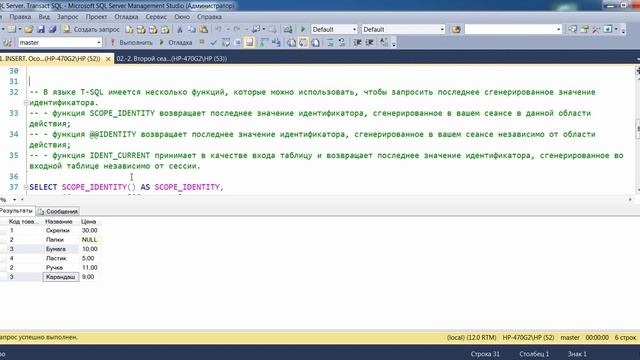Click the Создать запрос button
The height and width of the screenshot is (360, 640).
91,29
